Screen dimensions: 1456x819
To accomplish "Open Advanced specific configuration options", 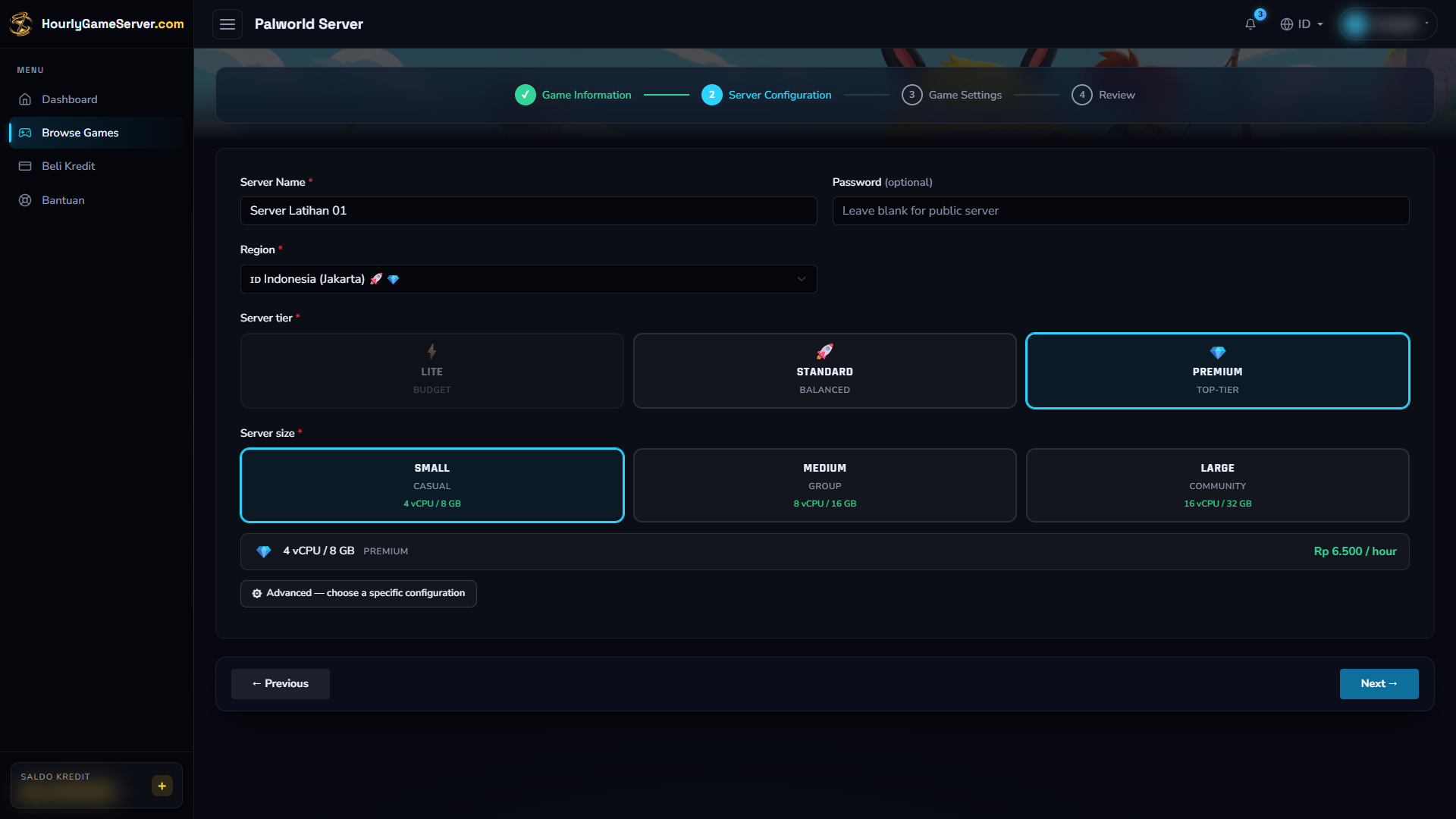I will click(x=359, y=594).
